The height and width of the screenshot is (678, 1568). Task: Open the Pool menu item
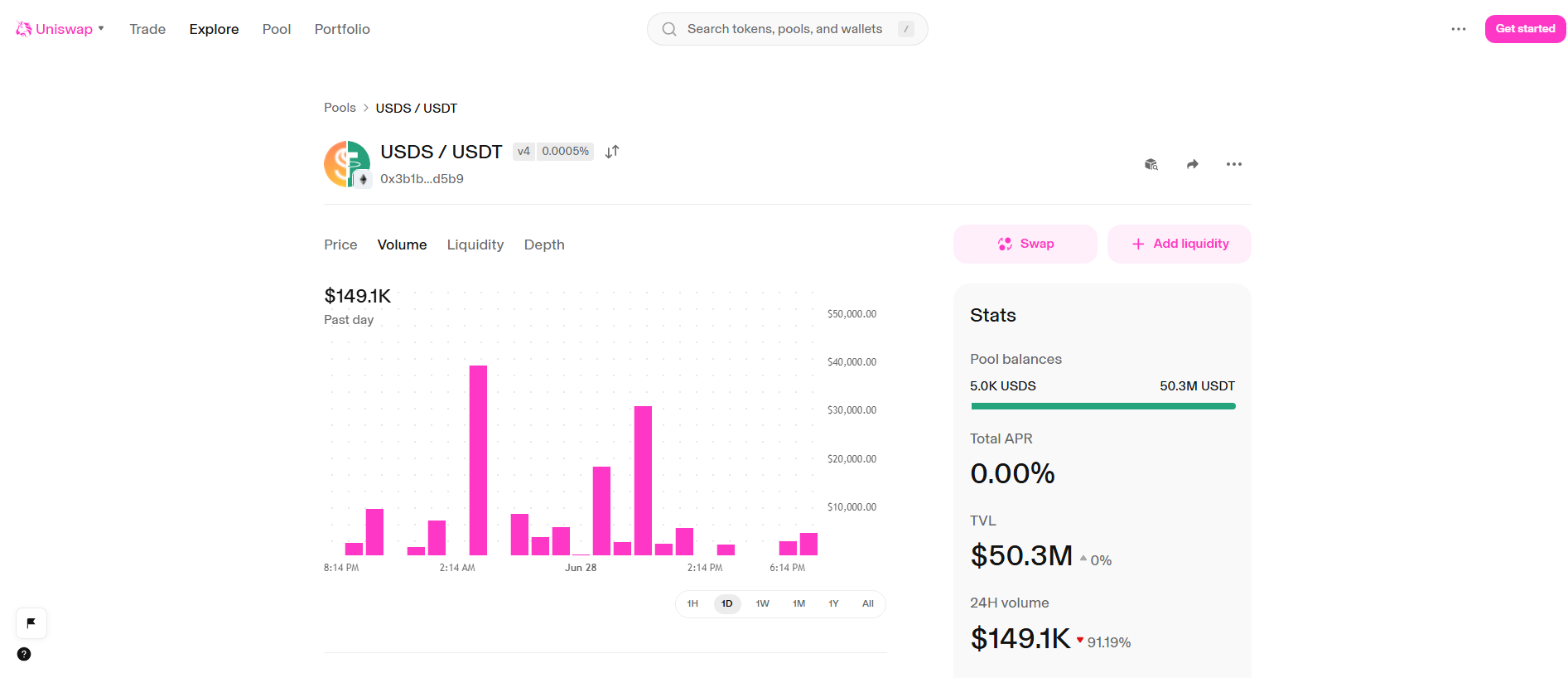click(x=277, y=29)
